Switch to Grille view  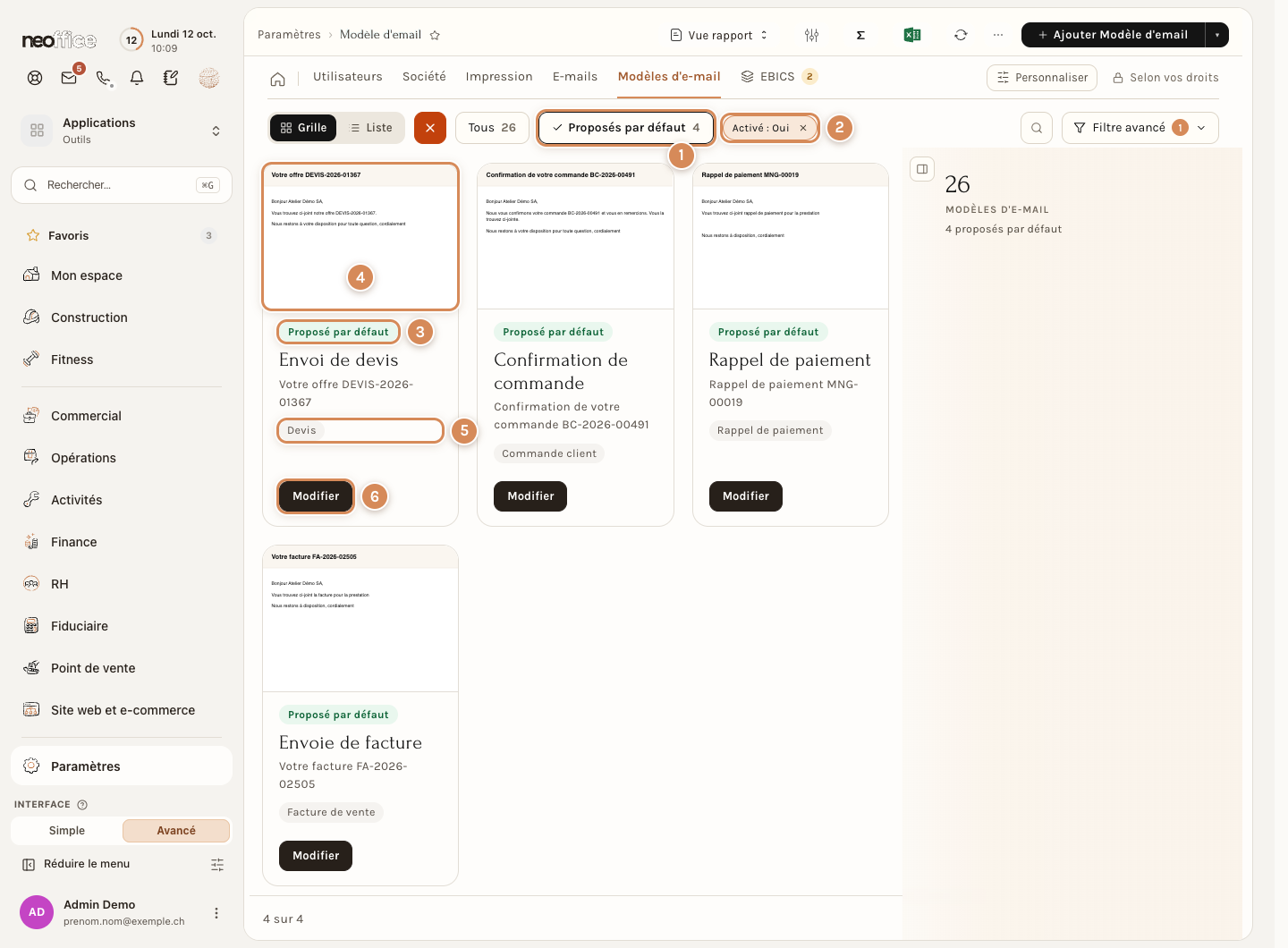click(303, 128)
